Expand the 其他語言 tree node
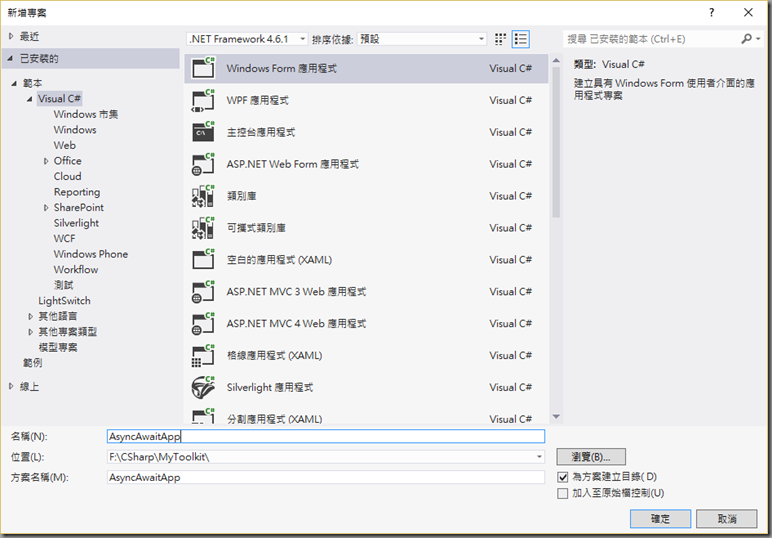This screenshot has width=772, height=538. click(x=30, y=316)
